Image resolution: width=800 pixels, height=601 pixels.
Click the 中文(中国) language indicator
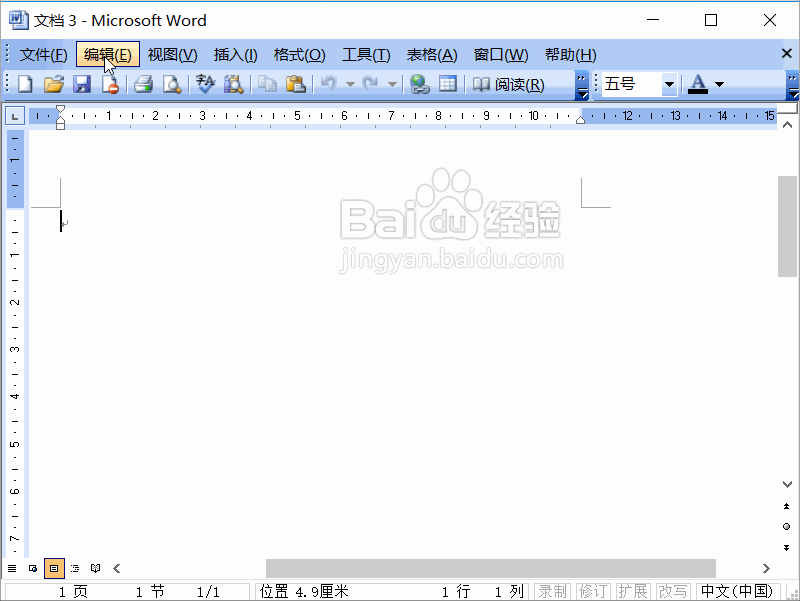734,590
